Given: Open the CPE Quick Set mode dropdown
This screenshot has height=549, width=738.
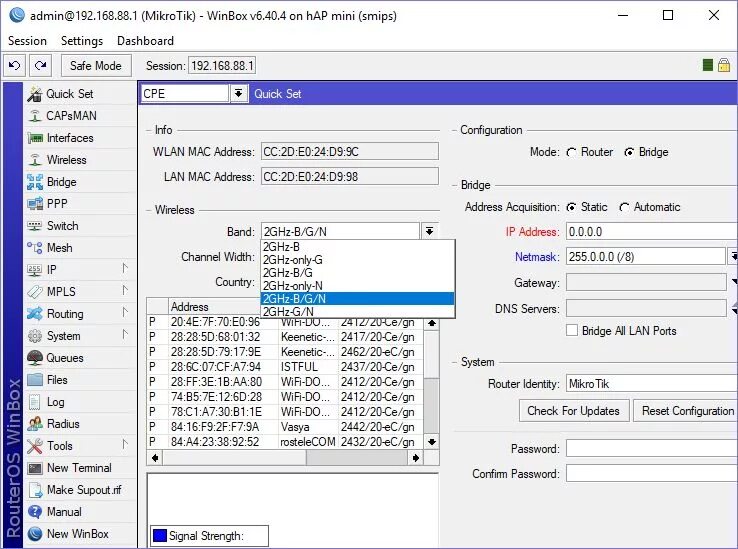Looking at the screenshot, I should [x=239, y=93].
